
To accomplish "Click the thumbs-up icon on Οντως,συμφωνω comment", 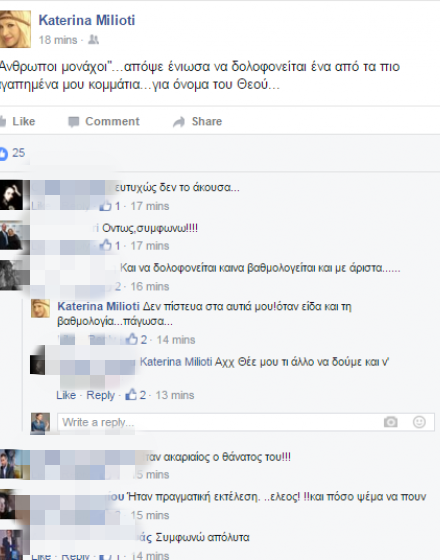I will tap(105, 245).
